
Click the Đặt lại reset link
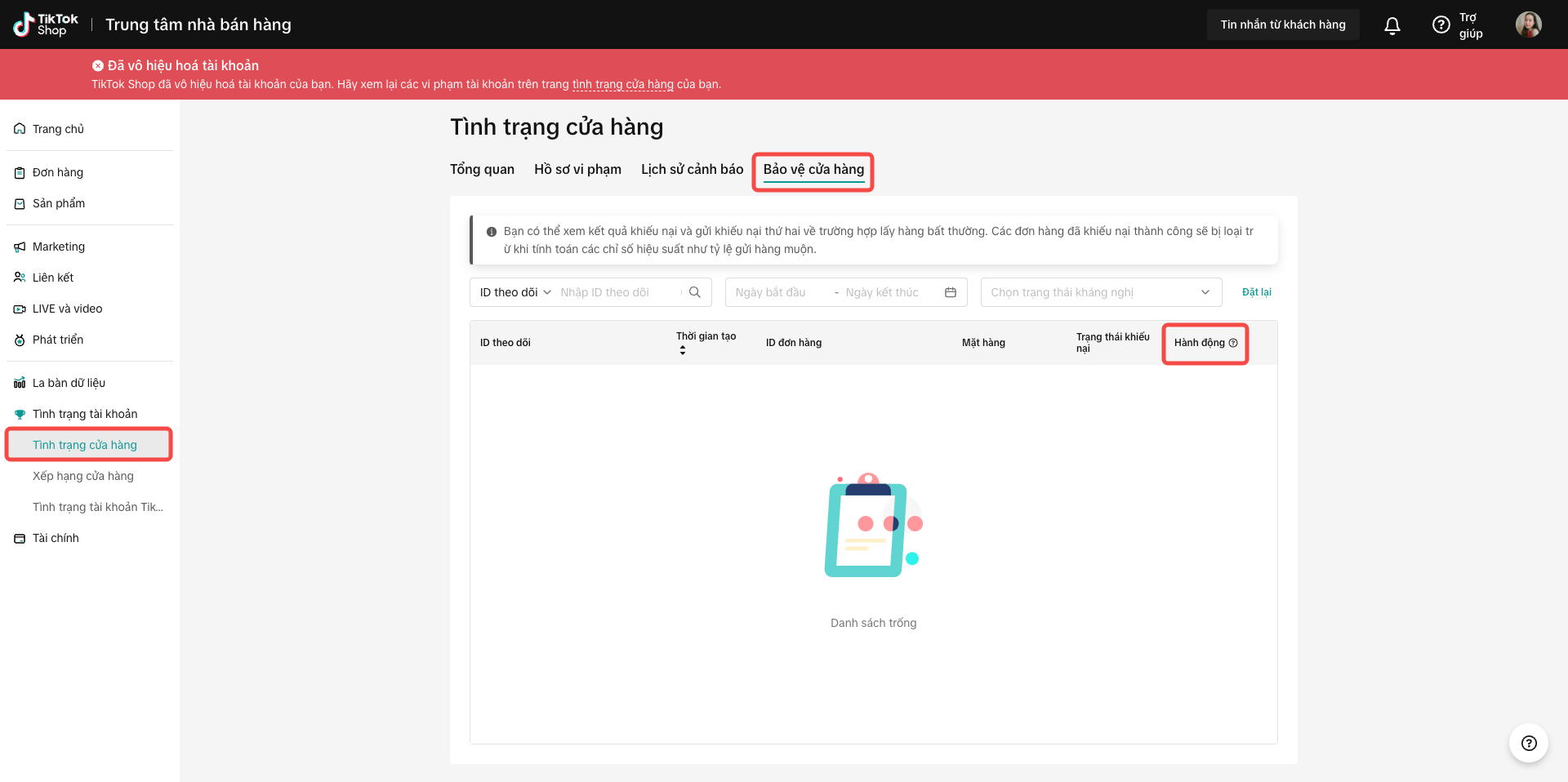1256,292
